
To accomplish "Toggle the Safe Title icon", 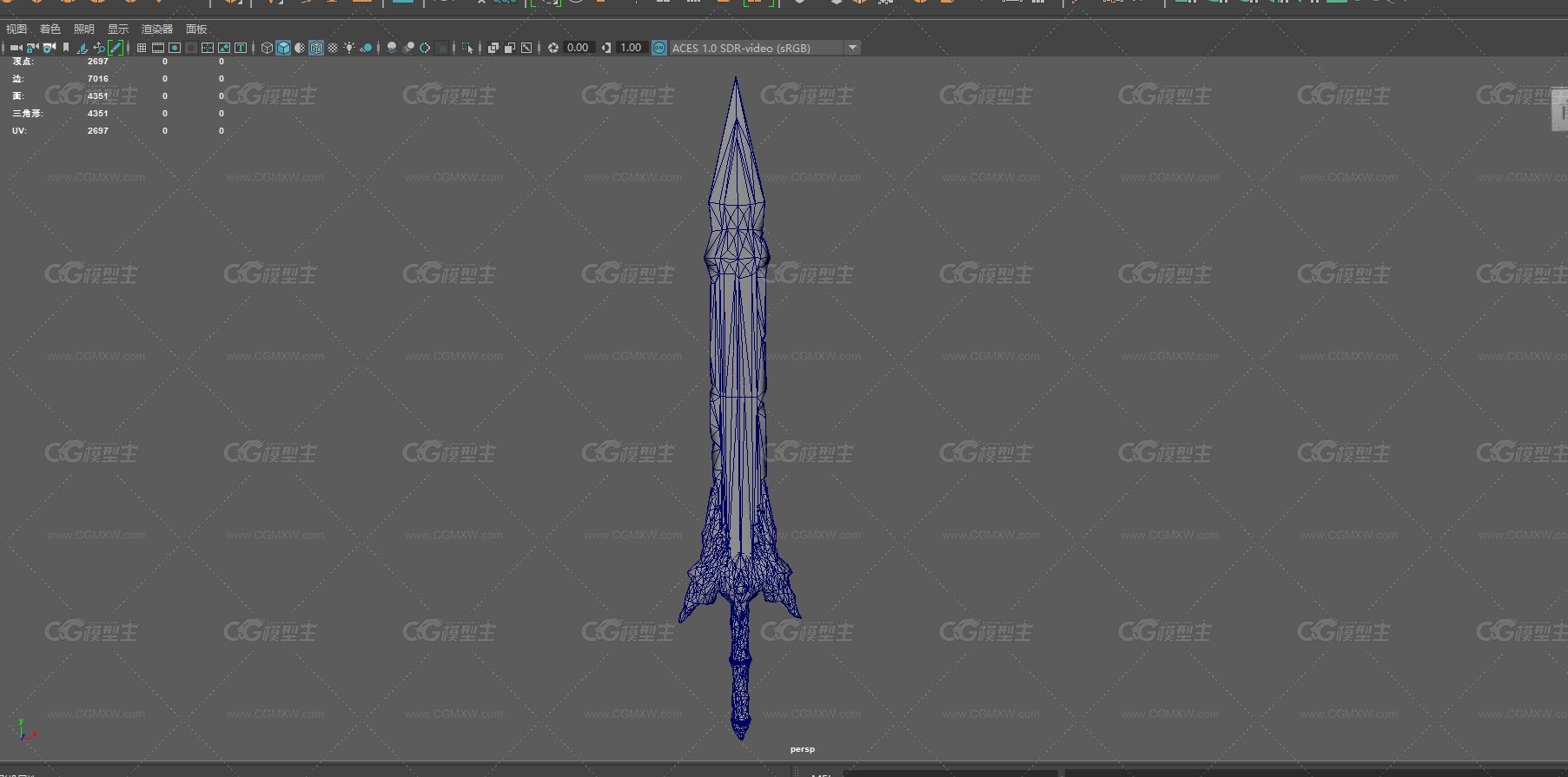I will [241, 48].
